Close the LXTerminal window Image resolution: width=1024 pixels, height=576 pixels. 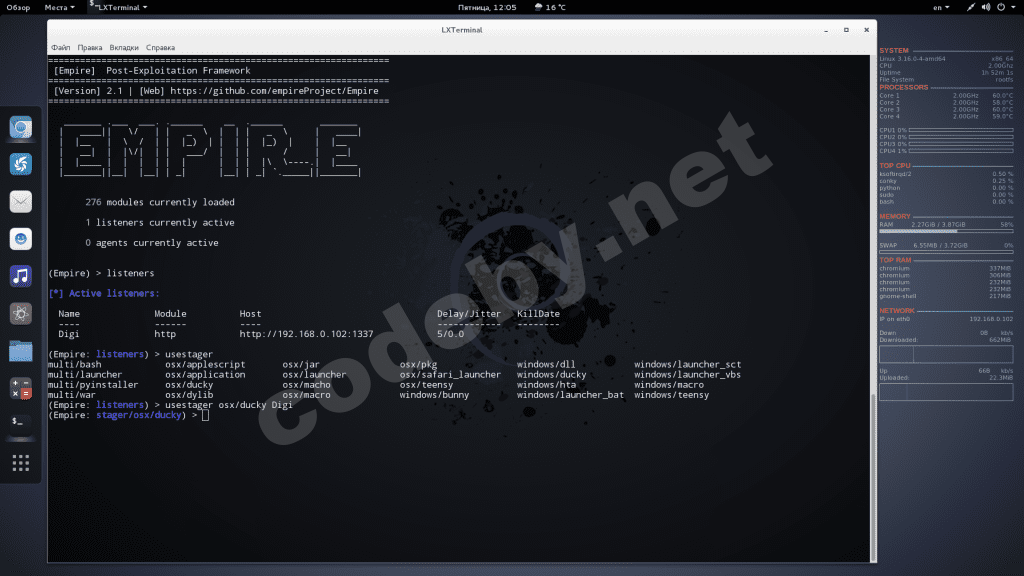point(867,30)
